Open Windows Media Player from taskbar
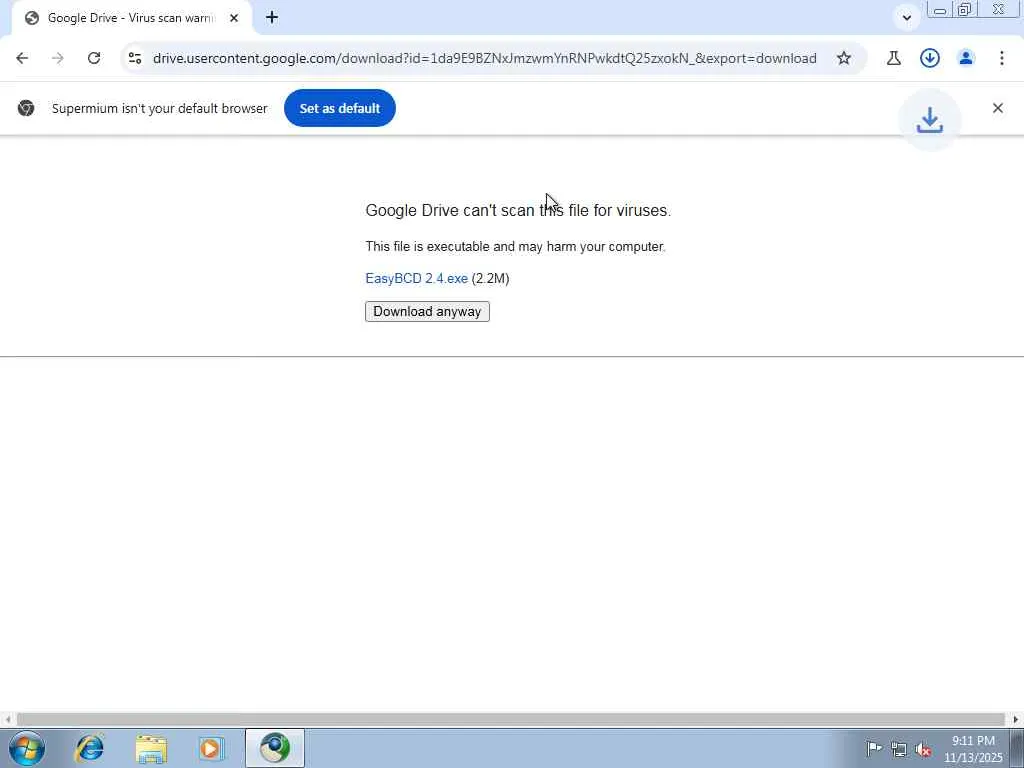This screenshot has height=768, width=1024. click(211, 748)
